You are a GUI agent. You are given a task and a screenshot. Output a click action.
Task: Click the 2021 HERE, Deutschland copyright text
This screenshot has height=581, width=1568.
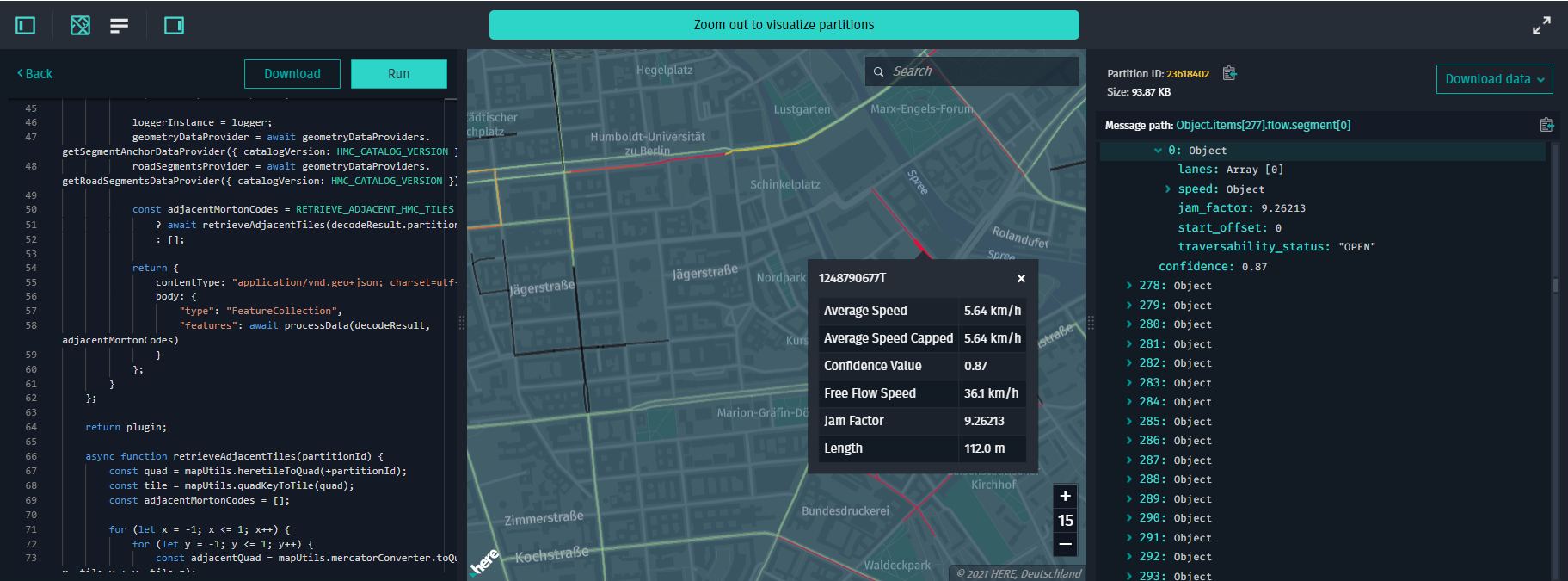coord(1018,574)
